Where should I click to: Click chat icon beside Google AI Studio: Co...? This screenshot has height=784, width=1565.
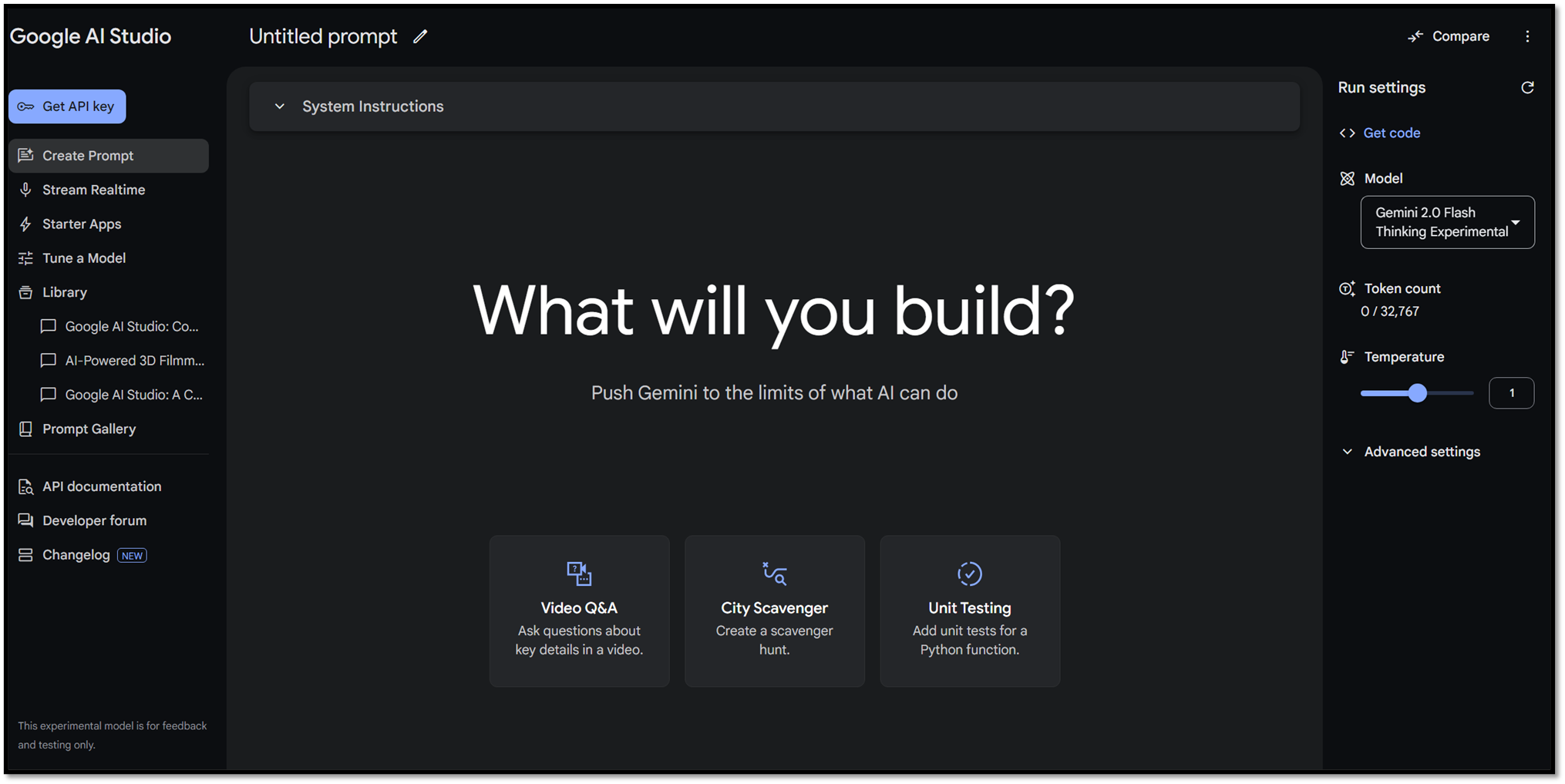coord(48,326)
